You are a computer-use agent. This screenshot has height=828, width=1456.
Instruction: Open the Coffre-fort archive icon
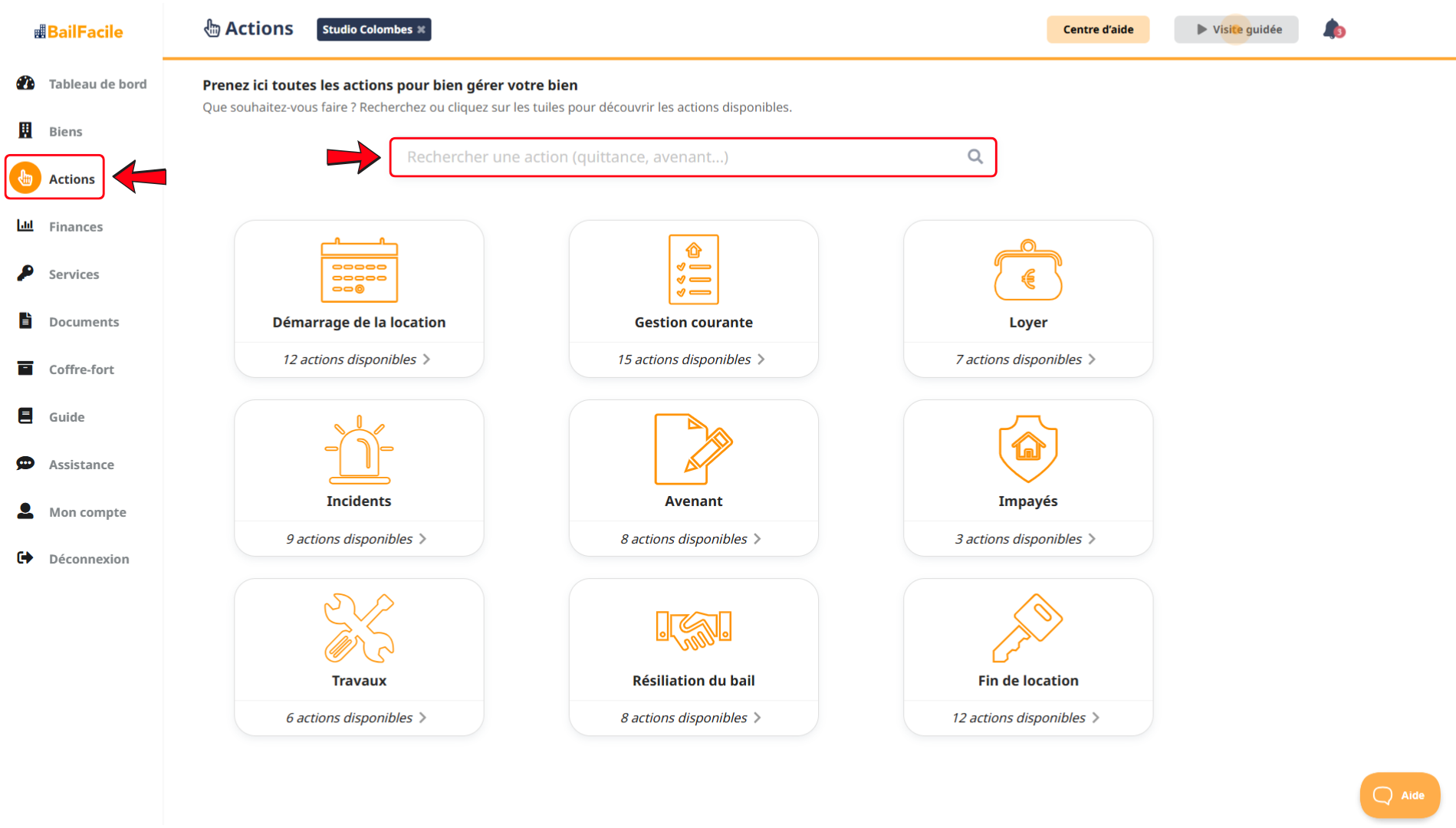25,369
